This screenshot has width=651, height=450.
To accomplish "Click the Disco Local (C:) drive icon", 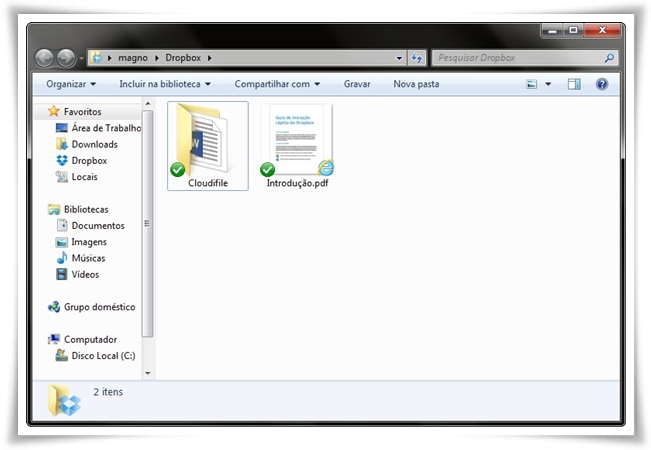I will click(x=61, y=355).
